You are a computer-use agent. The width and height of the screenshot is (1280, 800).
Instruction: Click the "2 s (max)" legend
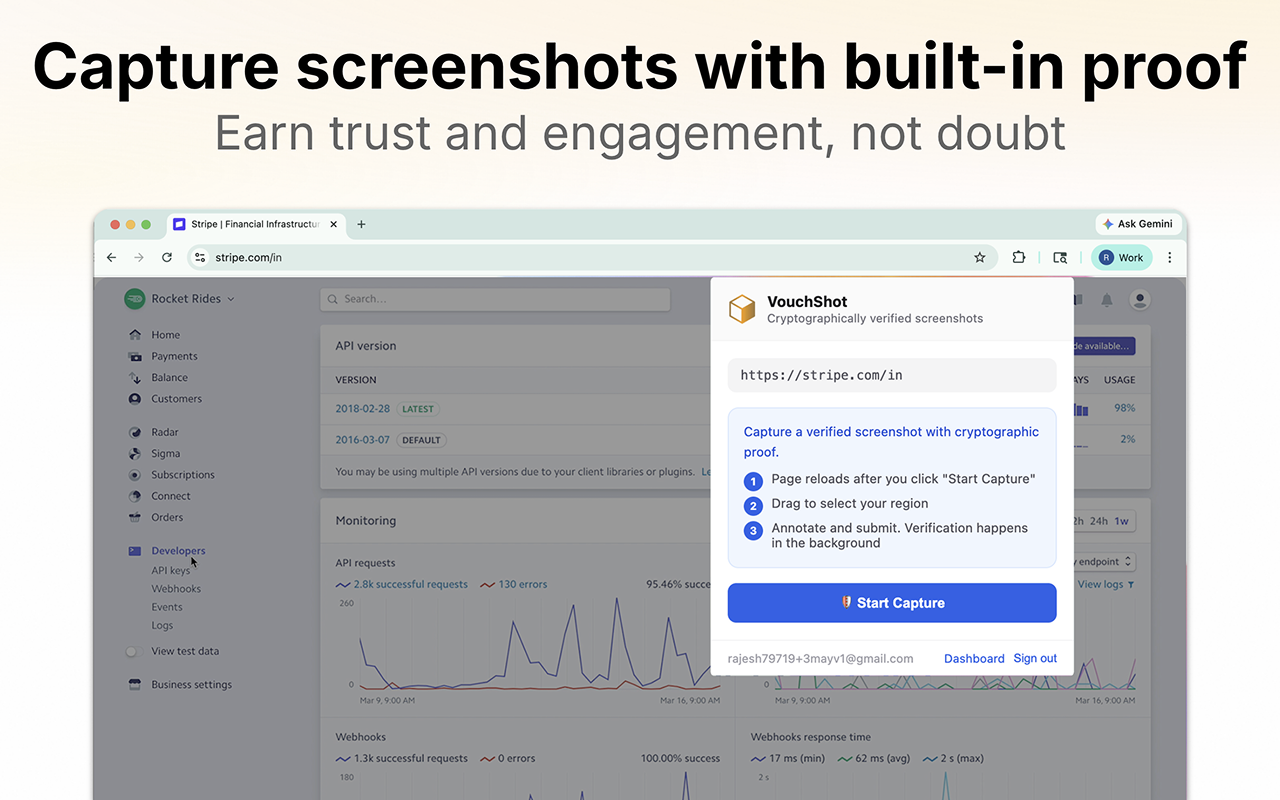(954, 758)
